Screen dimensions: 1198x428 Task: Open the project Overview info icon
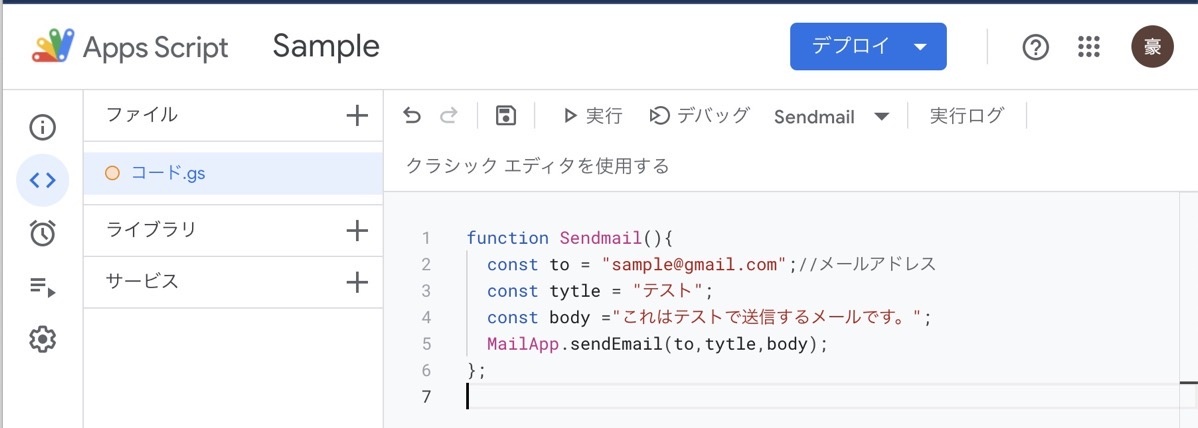(42, 128)
